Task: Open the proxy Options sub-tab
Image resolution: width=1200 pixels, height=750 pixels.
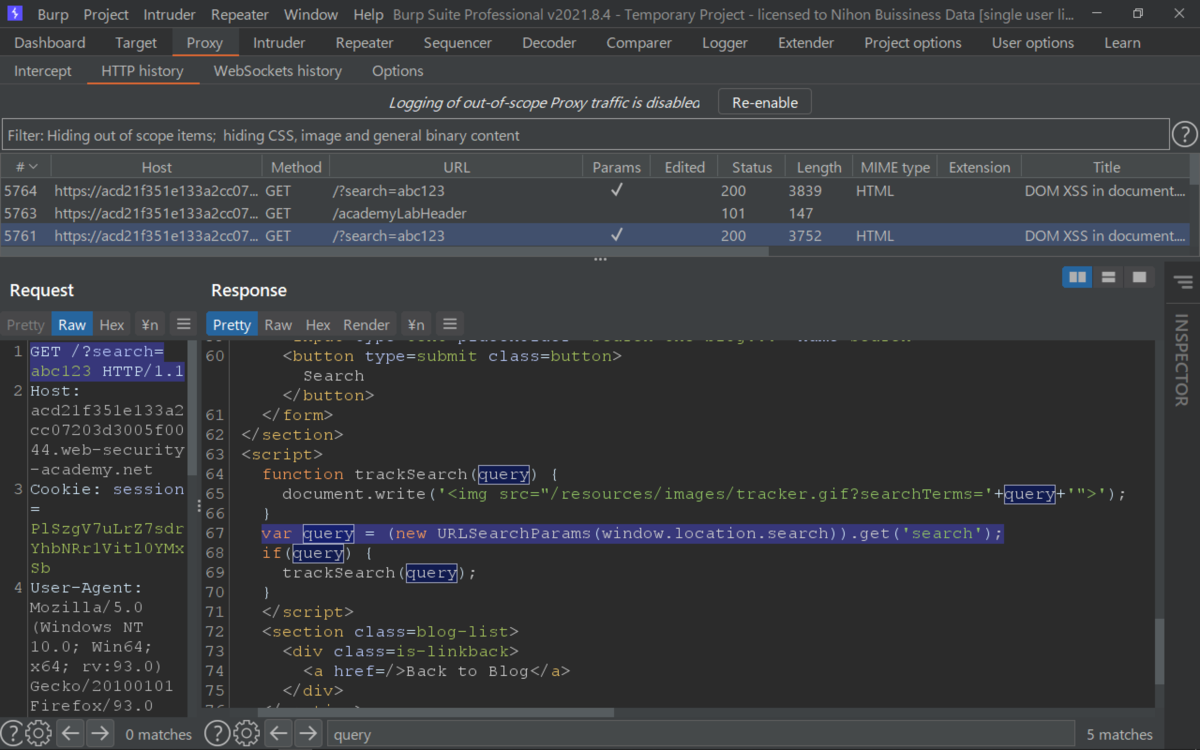Action: [398, 71]
